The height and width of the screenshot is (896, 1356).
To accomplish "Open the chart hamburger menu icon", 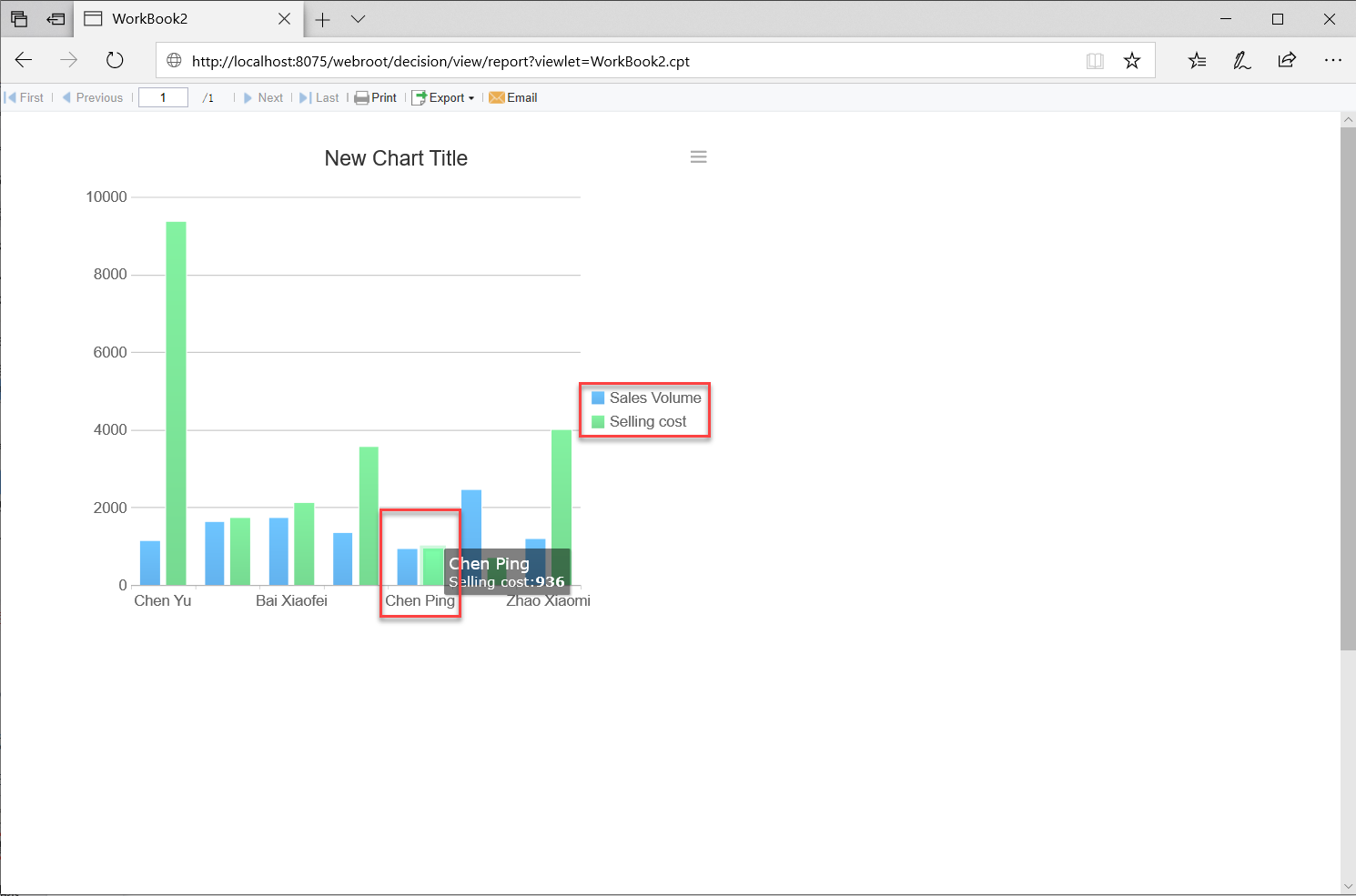I will pos(698,156).
